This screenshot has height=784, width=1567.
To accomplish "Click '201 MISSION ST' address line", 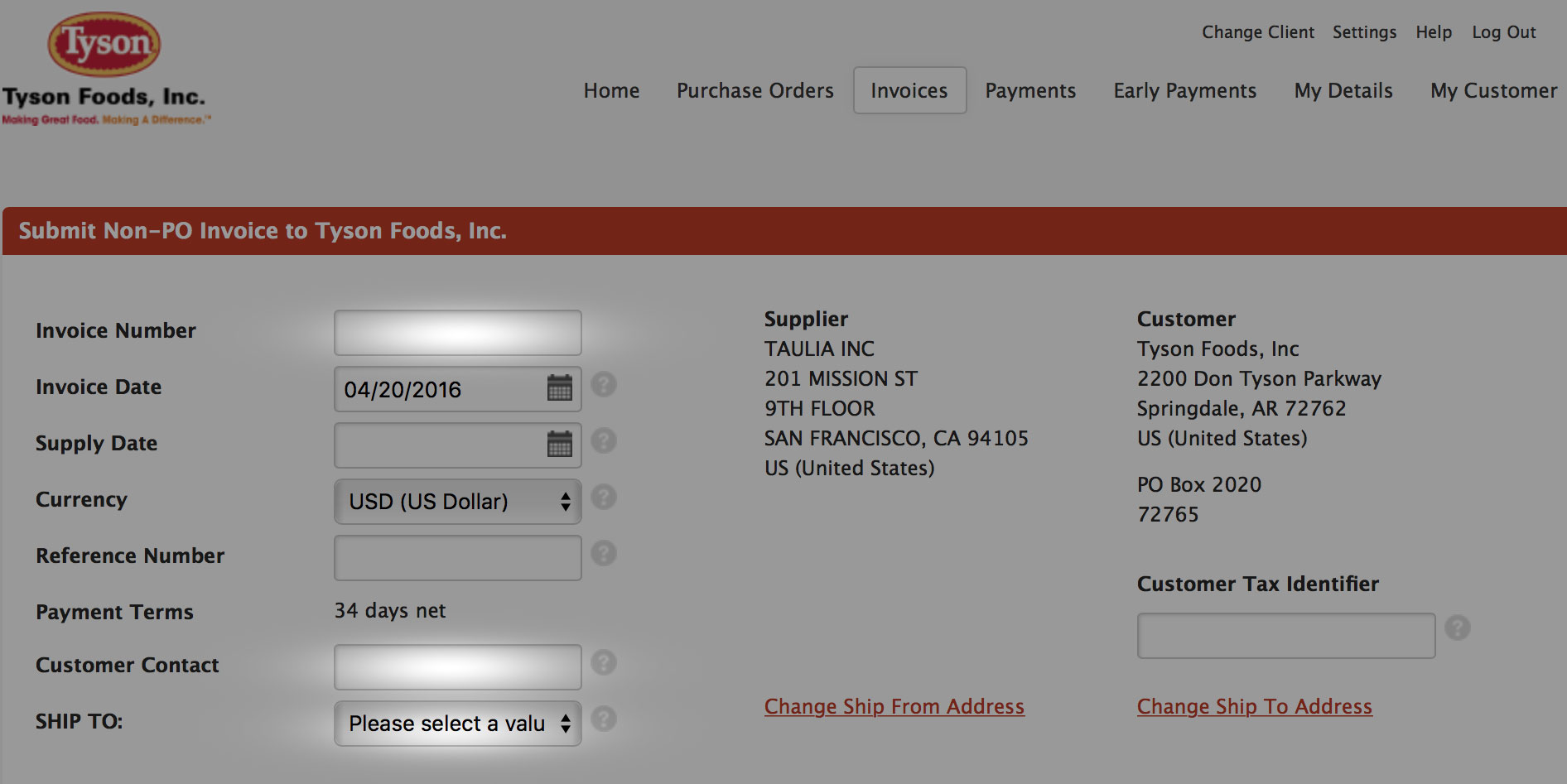I will pyautogui.click(x=841, y=379).
